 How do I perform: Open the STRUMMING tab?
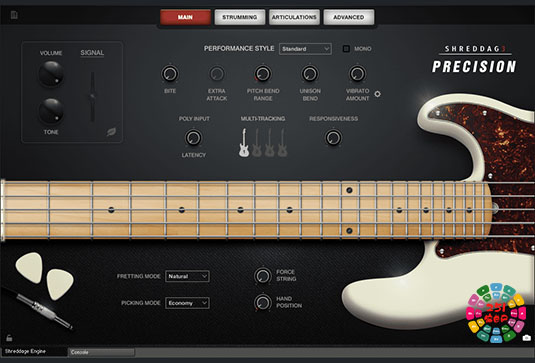click(x=240, y=17)
